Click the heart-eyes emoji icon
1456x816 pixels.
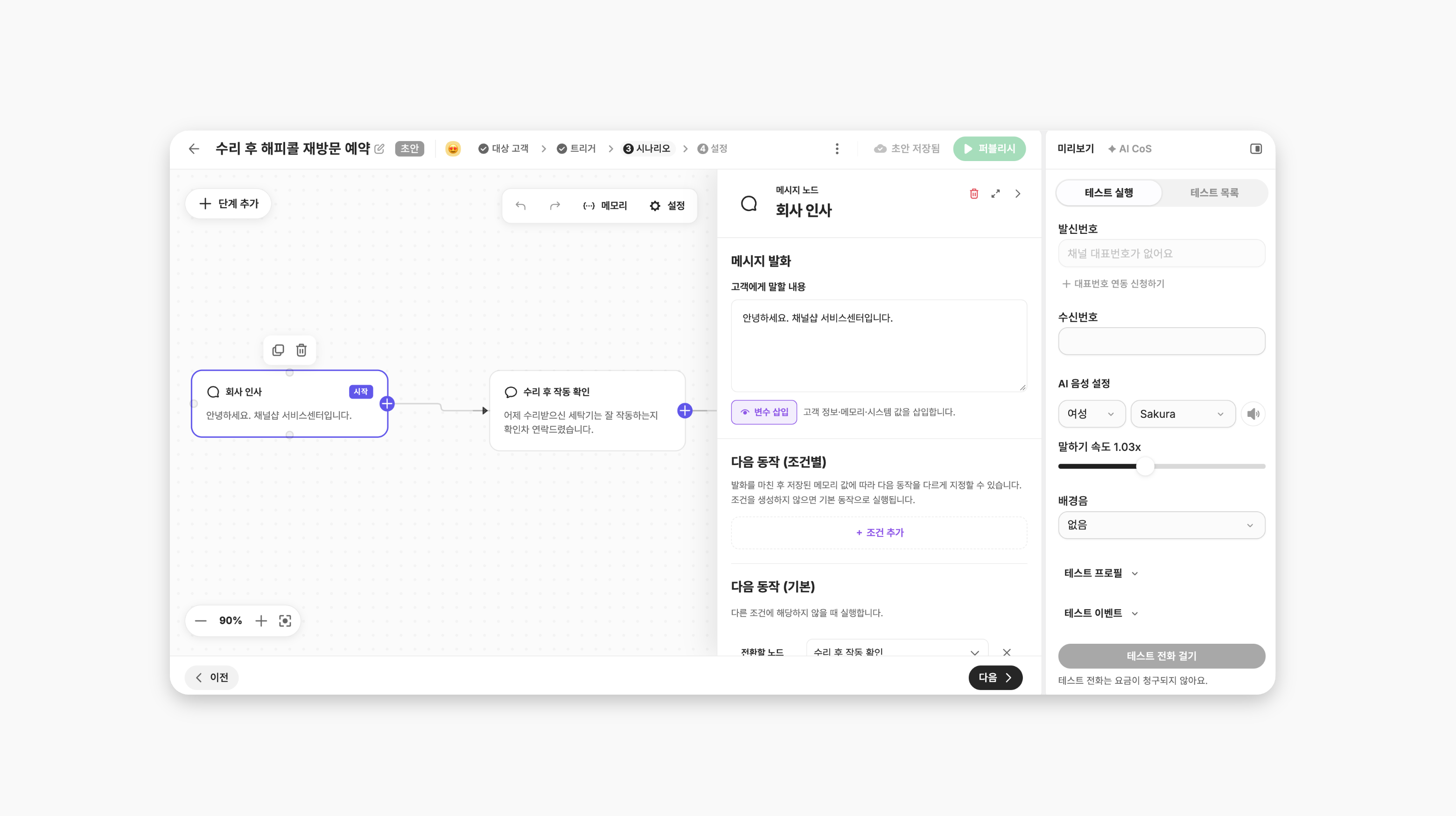pyautogui.click(x=453, y=149)
